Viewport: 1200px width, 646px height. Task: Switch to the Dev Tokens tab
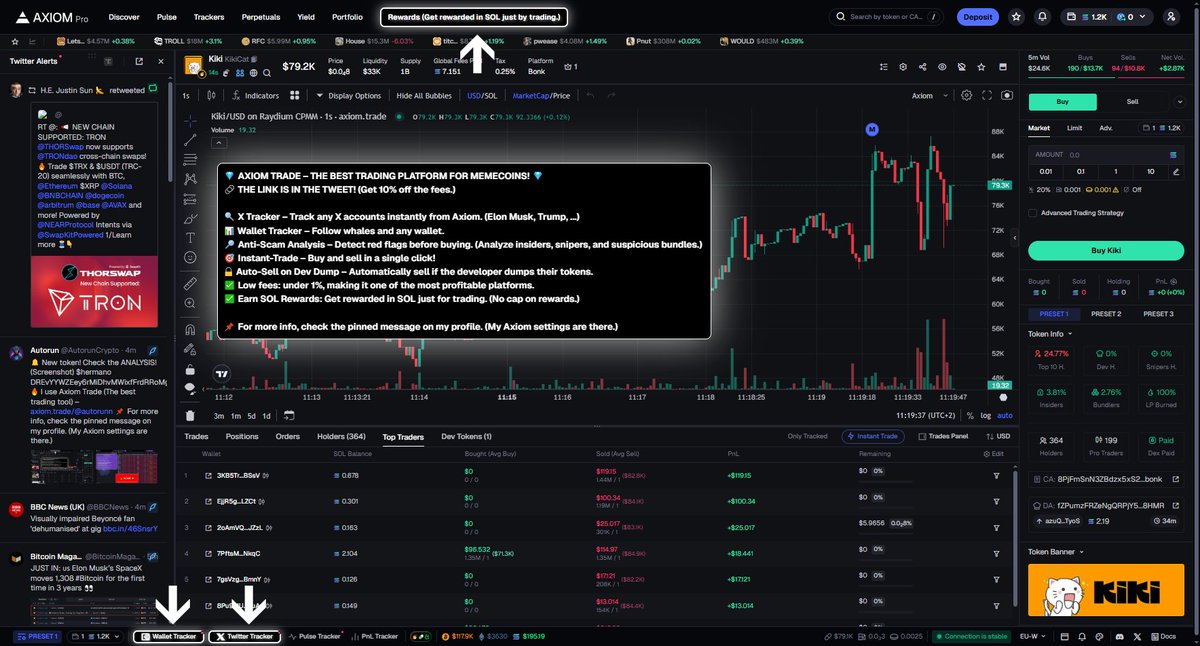point(466,436)
